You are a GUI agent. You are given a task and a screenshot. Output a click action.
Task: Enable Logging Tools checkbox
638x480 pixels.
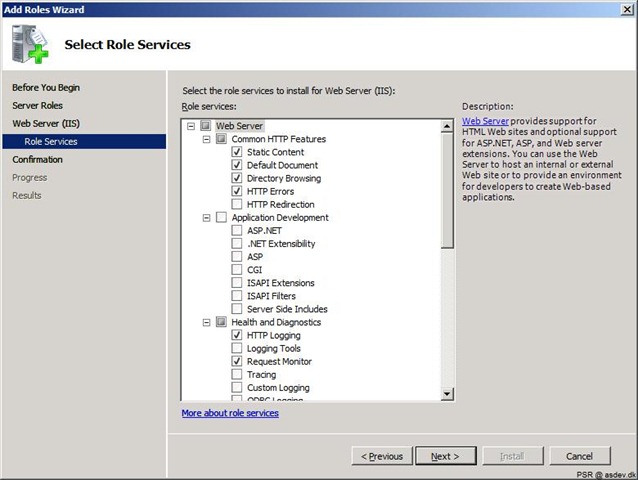point(237,348)
